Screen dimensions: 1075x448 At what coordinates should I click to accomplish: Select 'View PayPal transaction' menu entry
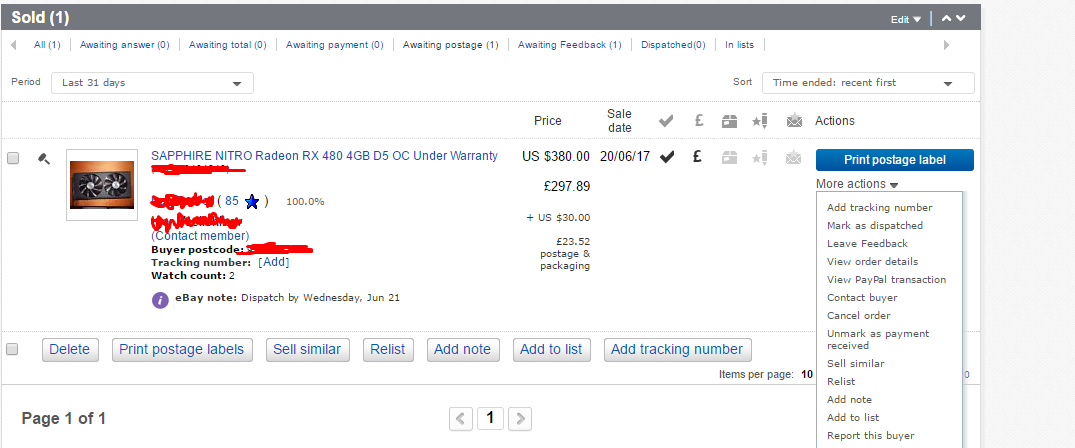pyautogui.click(x=886, y=279)
